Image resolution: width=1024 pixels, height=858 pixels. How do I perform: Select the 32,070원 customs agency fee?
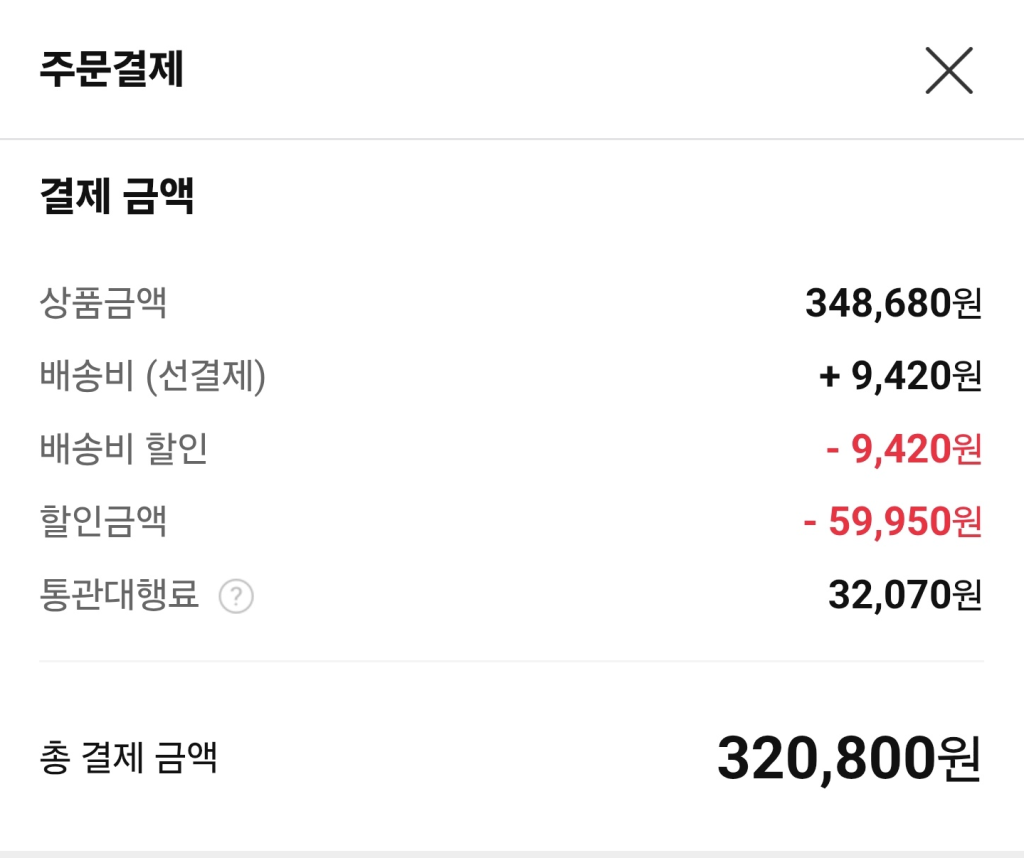[905, 596]
